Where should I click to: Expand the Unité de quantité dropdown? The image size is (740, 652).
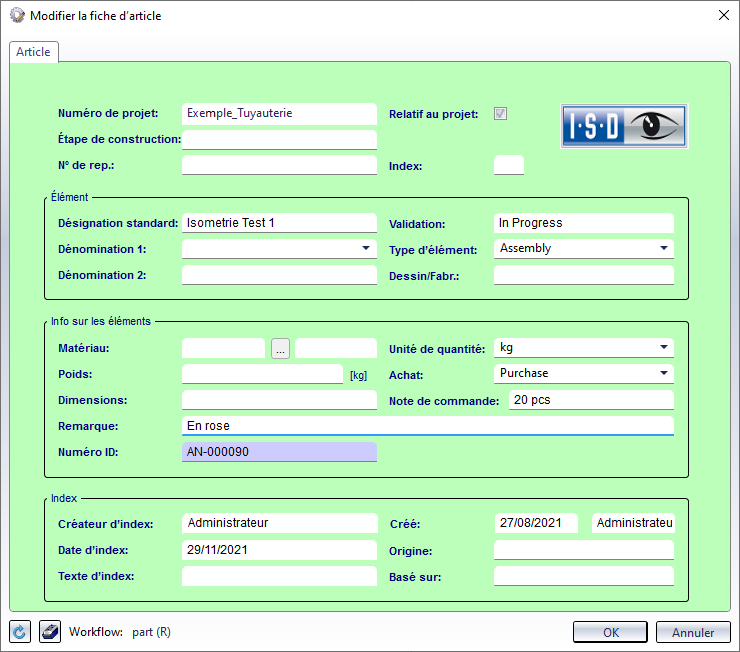pyautogui.click(x=664, y=348)
